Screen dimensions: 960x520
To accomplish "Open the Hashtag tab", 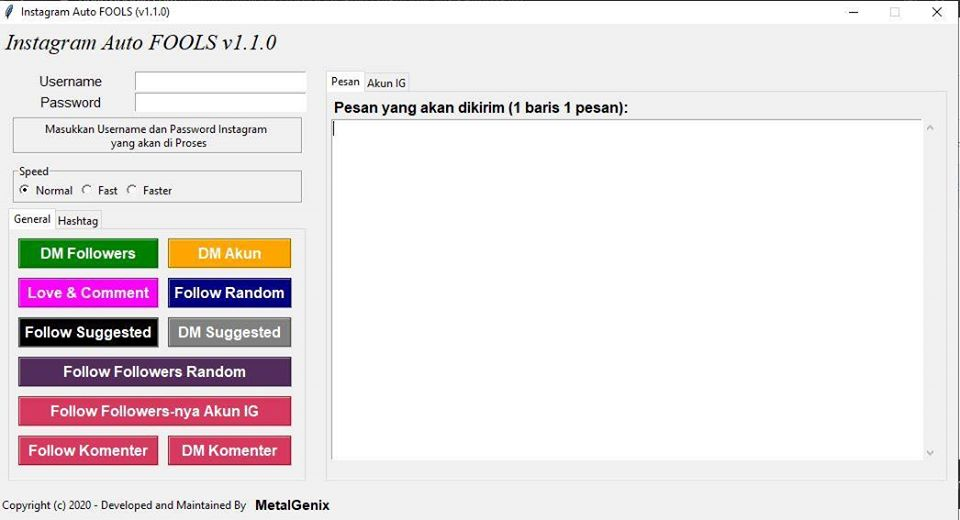I will click(78, 220).
